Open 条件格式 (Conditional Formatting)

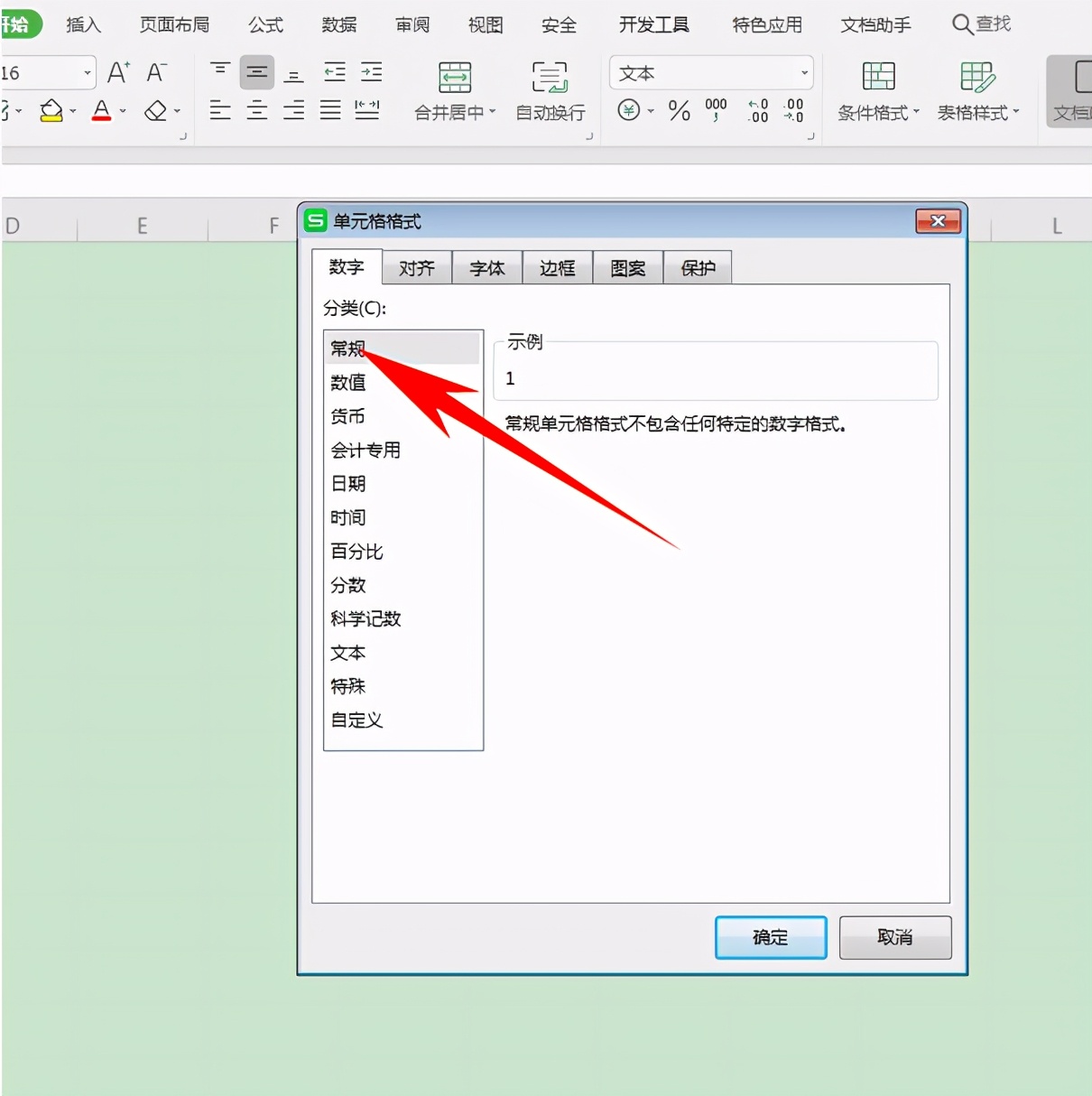pos(877,90)
